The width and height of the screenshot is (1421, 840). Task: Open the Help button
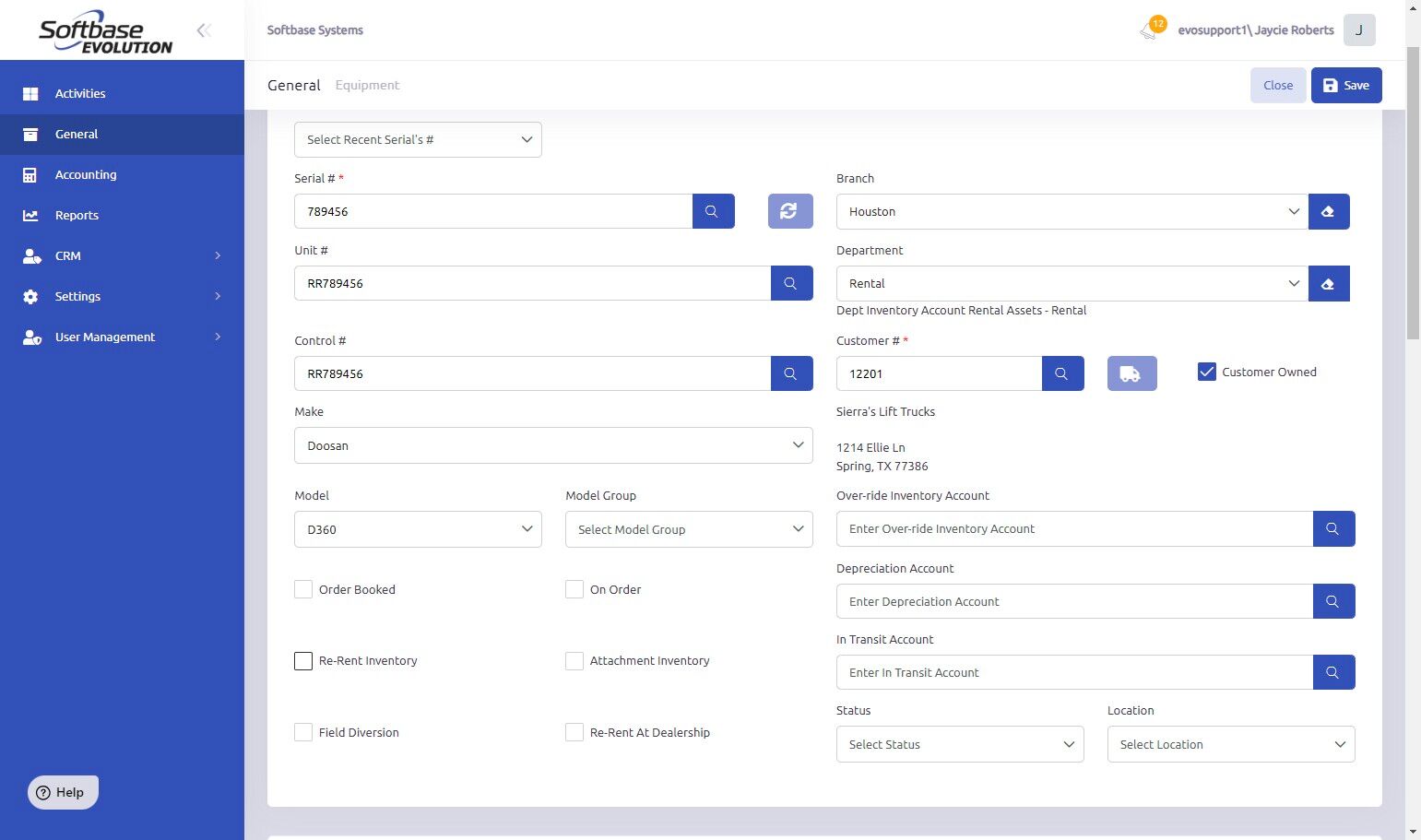[x=63, y=792]
